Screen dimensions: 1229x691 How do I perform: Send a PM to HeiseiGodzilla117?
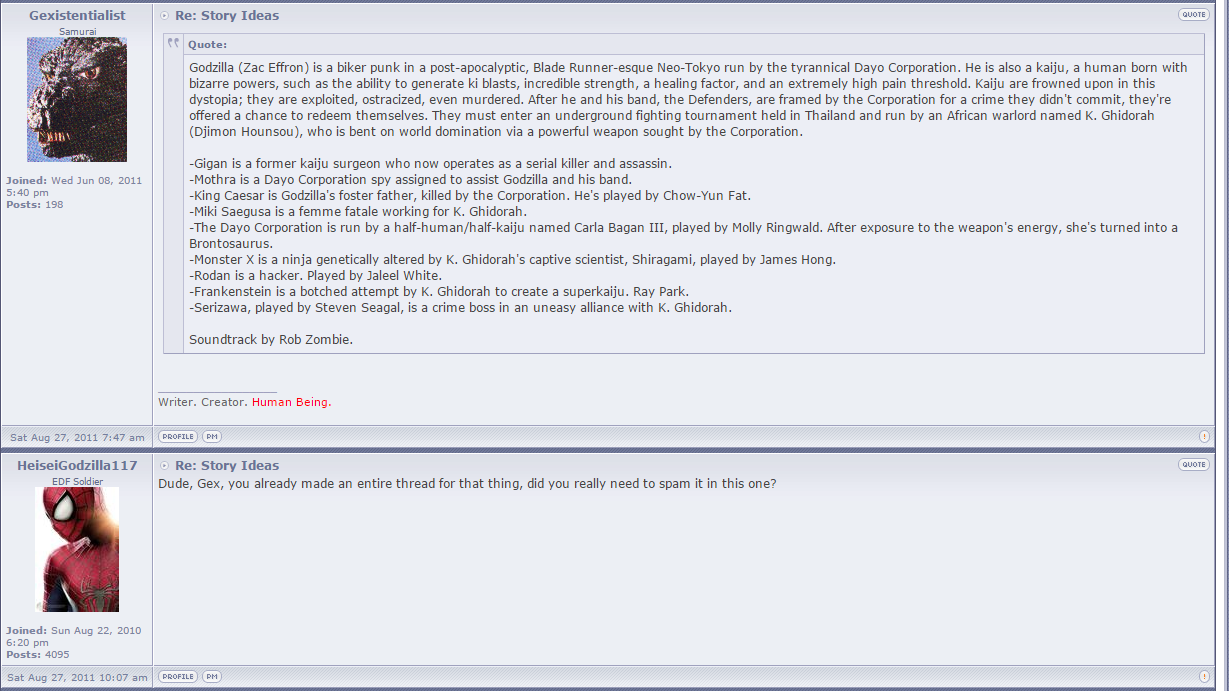coord(212,676)
